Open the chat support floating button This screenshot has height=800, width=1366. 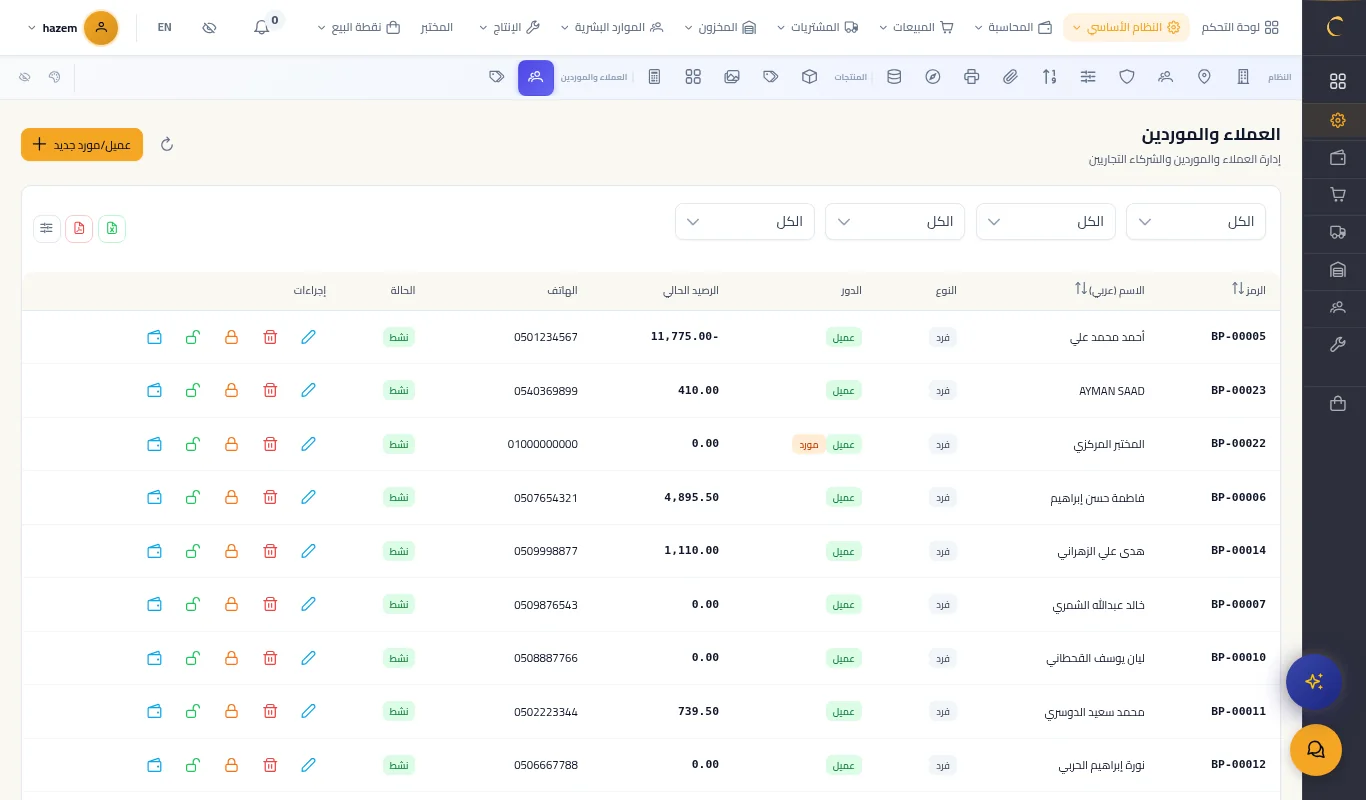click(1316, 750)
